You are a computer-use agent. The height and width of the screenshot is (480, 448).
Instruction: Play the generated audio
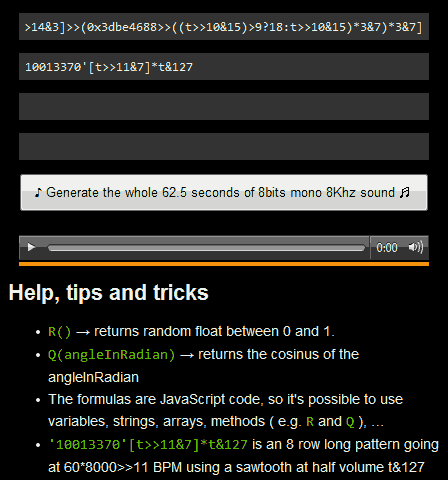point(31,247)
